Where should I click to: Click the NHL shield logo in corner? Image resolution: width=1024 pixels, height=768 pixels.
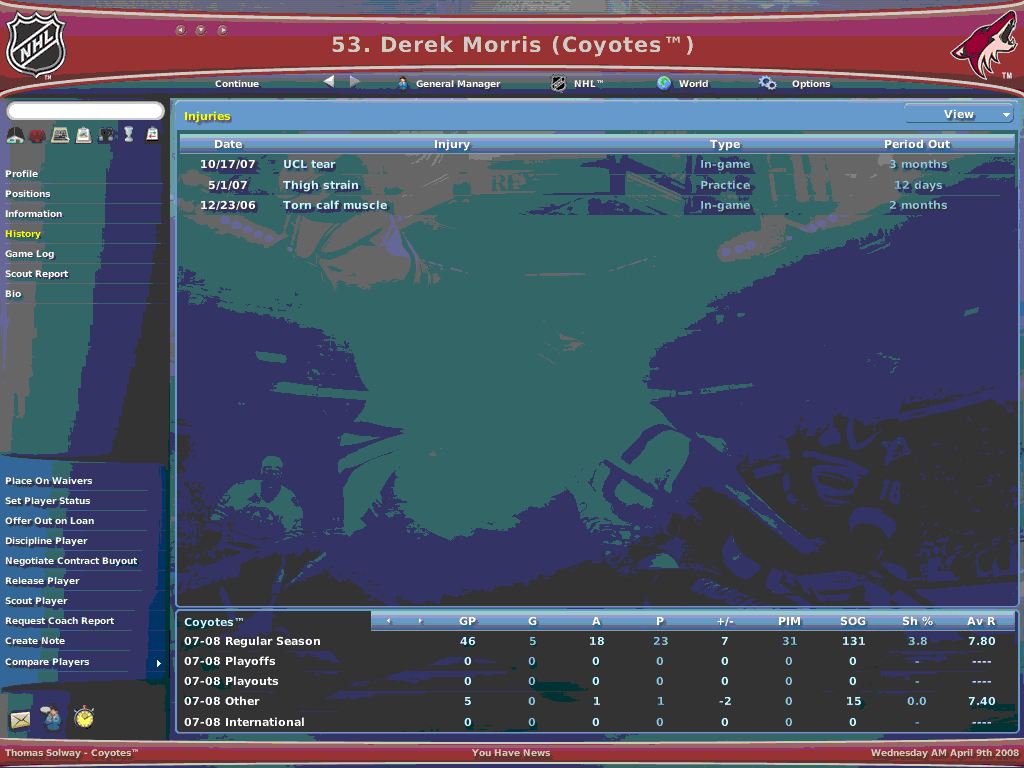35,44
